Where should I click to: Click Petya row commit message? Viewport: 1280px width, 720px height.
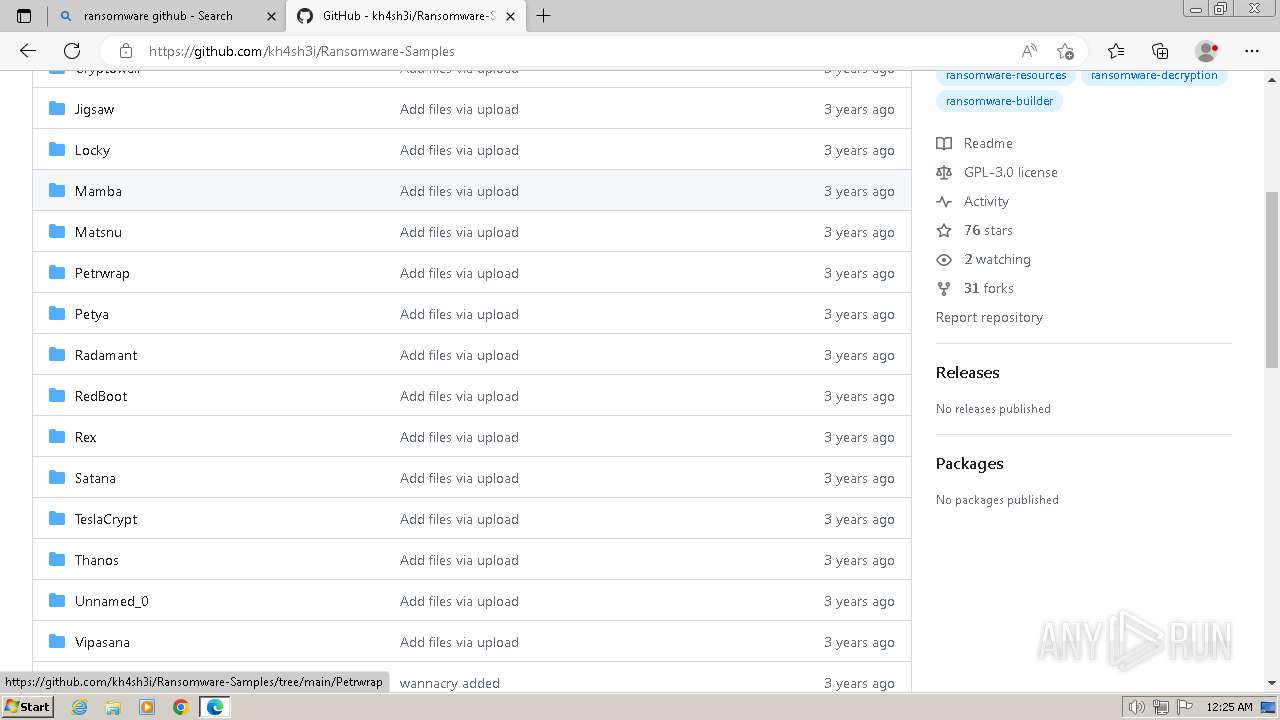459,314
